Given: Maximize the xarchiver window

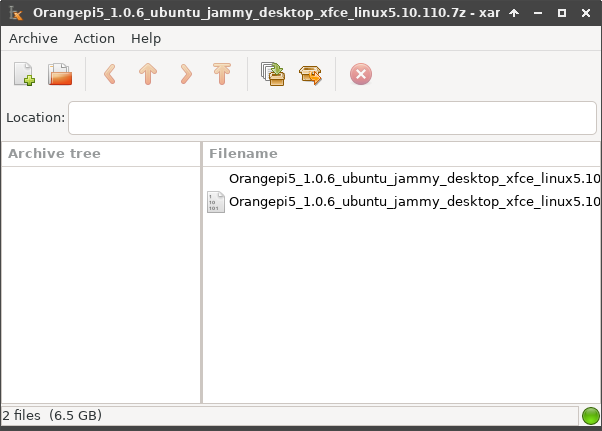Looking at the screenshot, I should tap(562, 13).
